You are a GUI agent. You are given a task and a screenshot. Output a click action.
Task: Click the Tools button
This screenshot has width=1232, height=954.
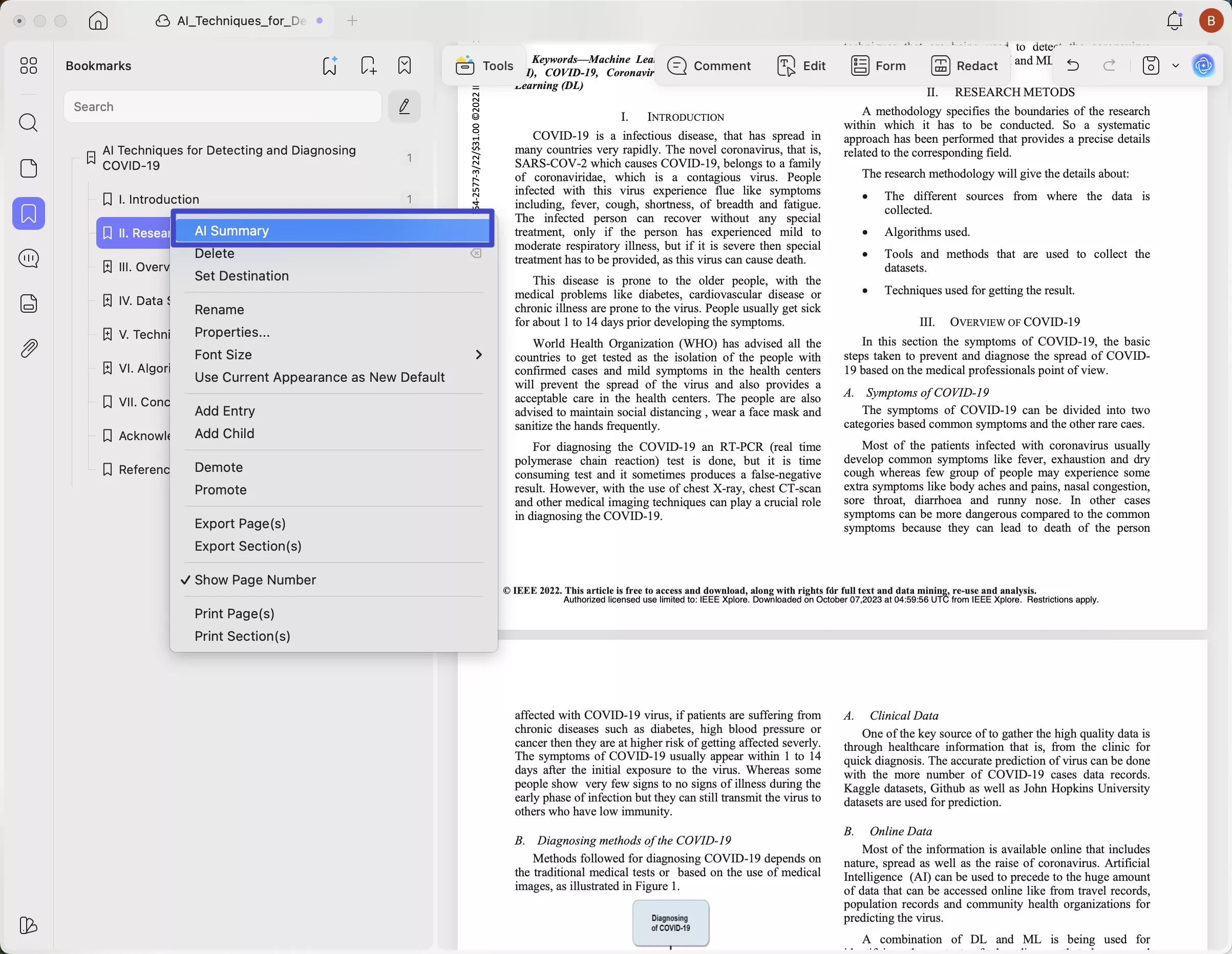(x=483, y=66)
